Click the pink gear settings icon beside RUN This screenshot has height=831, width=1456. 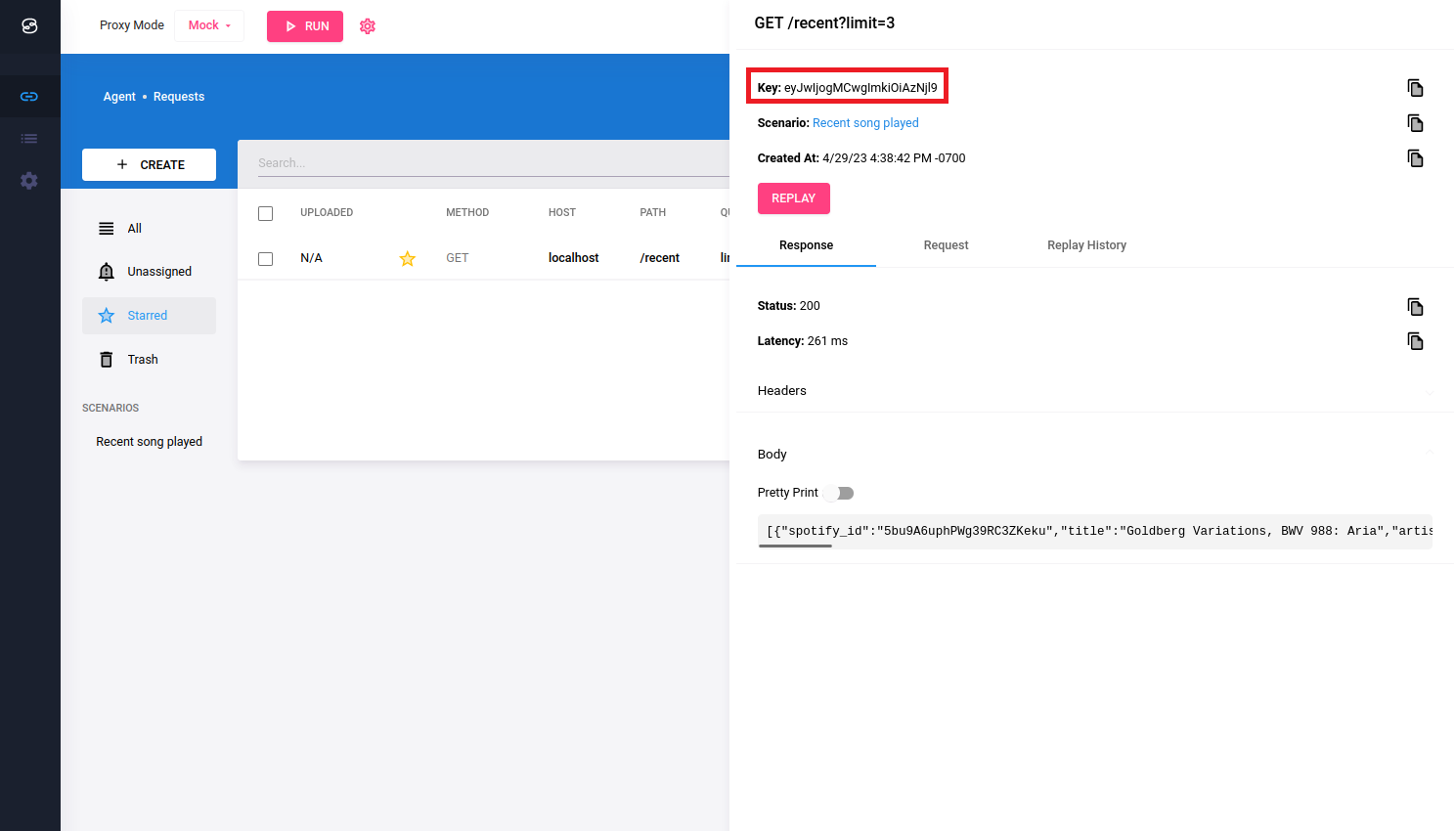coord(368,26)
